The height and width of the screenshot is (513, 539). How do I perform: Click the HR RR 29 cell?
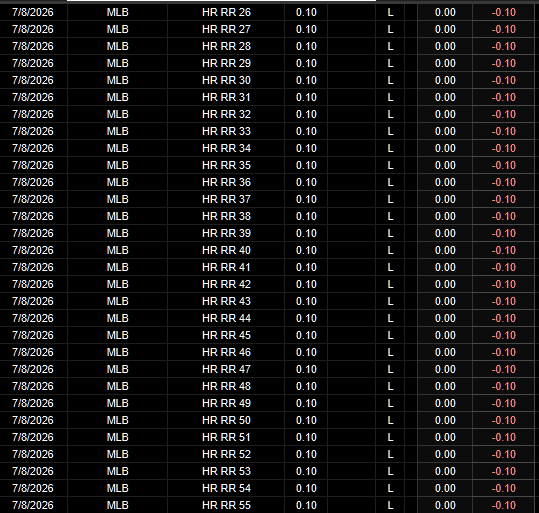226,63
